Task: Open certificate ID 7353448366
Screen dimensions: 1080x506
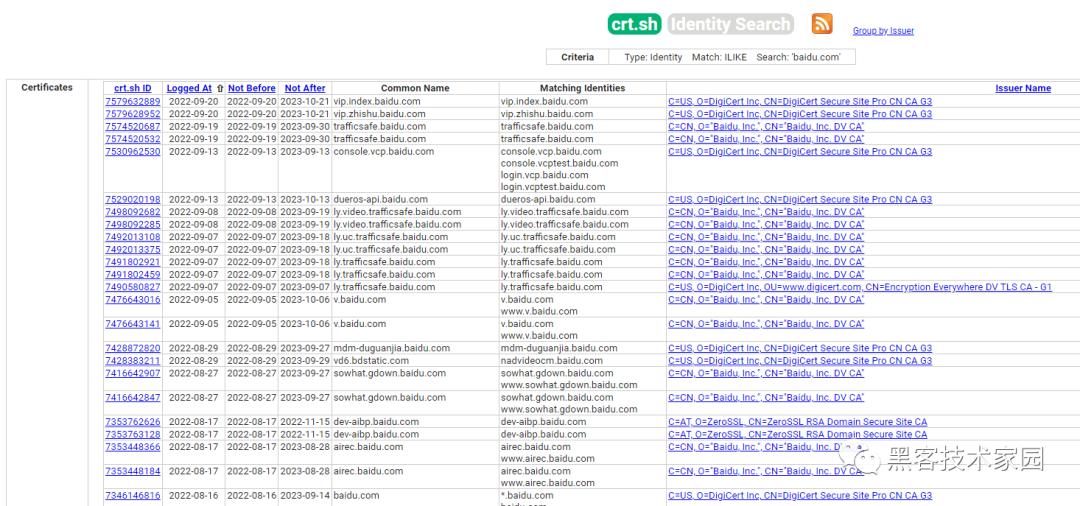Action: click(133, 447)
